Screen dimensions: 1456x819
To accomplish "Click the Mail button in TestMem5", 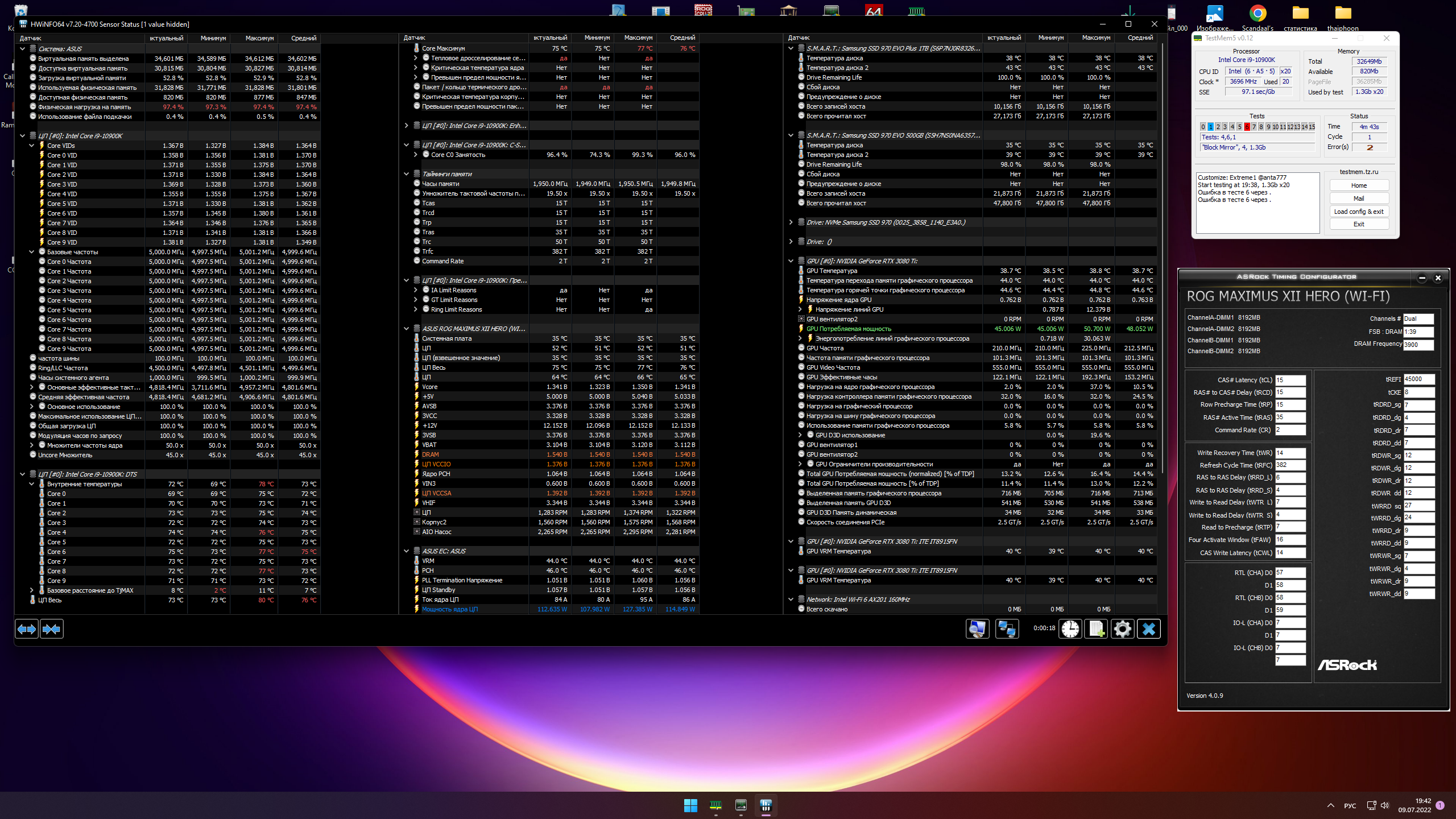I will 1359,198.
